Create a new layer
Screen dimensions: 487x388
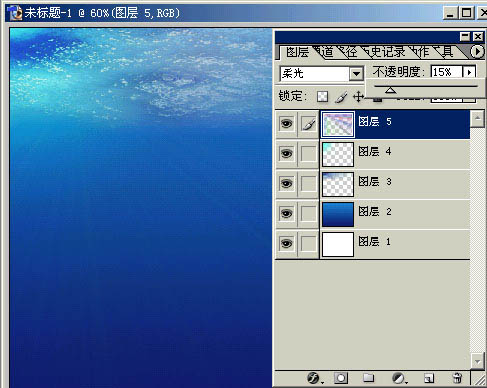tap(429, 378)
